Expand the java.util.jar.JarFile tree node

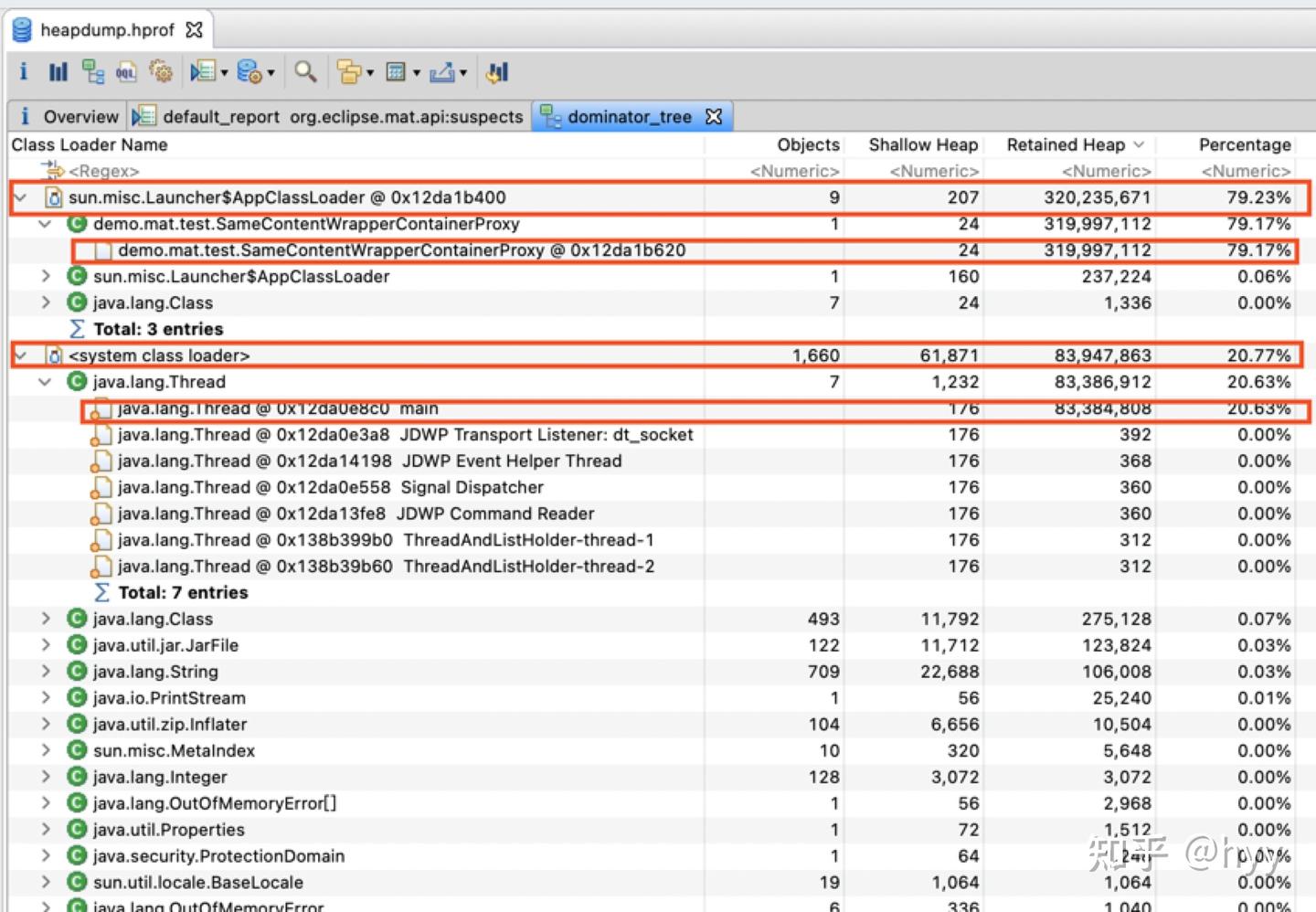click(46, 645)
